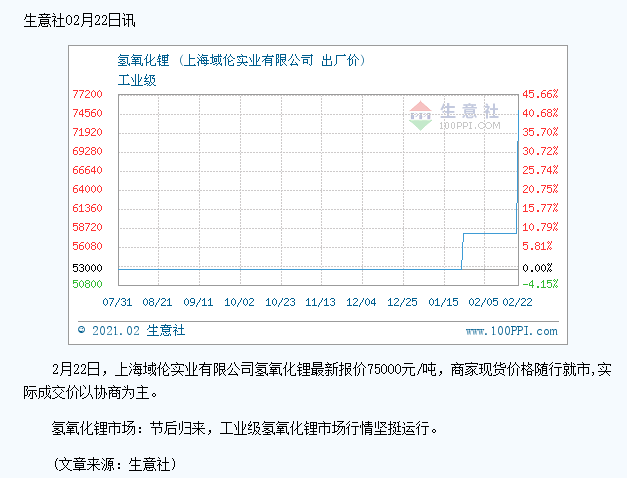Click the percent label 30.72%

coord(540,151)
